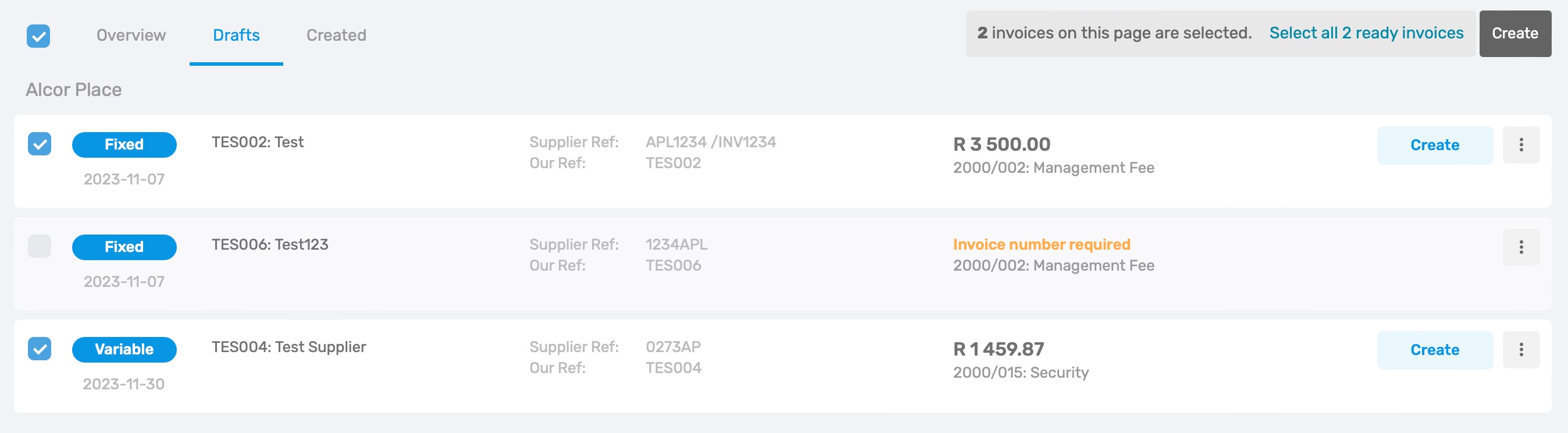Open the three-dot menu for TES006 invoice

click(1520, 247)
